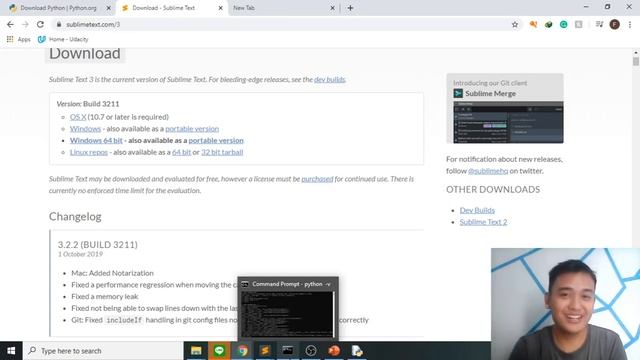Click the orange round taskbar icon

334,351
